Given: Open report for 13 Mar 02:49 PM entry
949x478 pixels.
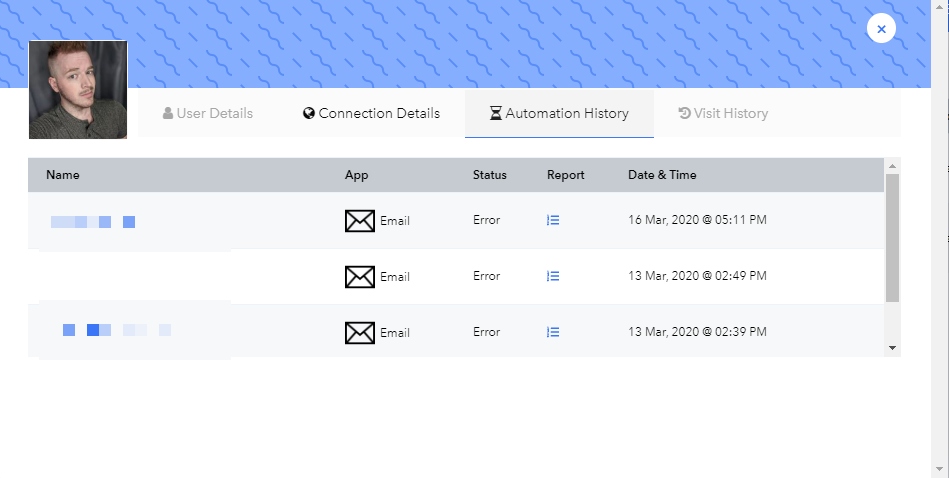Looking at the screenshot, I should point(553,277).
